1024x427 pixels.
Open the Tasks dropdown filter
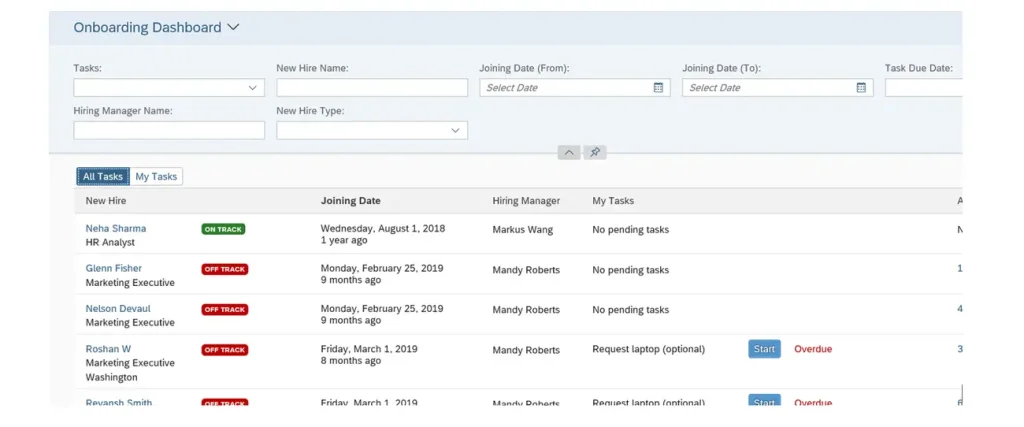pyautogui.click(x=253, y=88)
